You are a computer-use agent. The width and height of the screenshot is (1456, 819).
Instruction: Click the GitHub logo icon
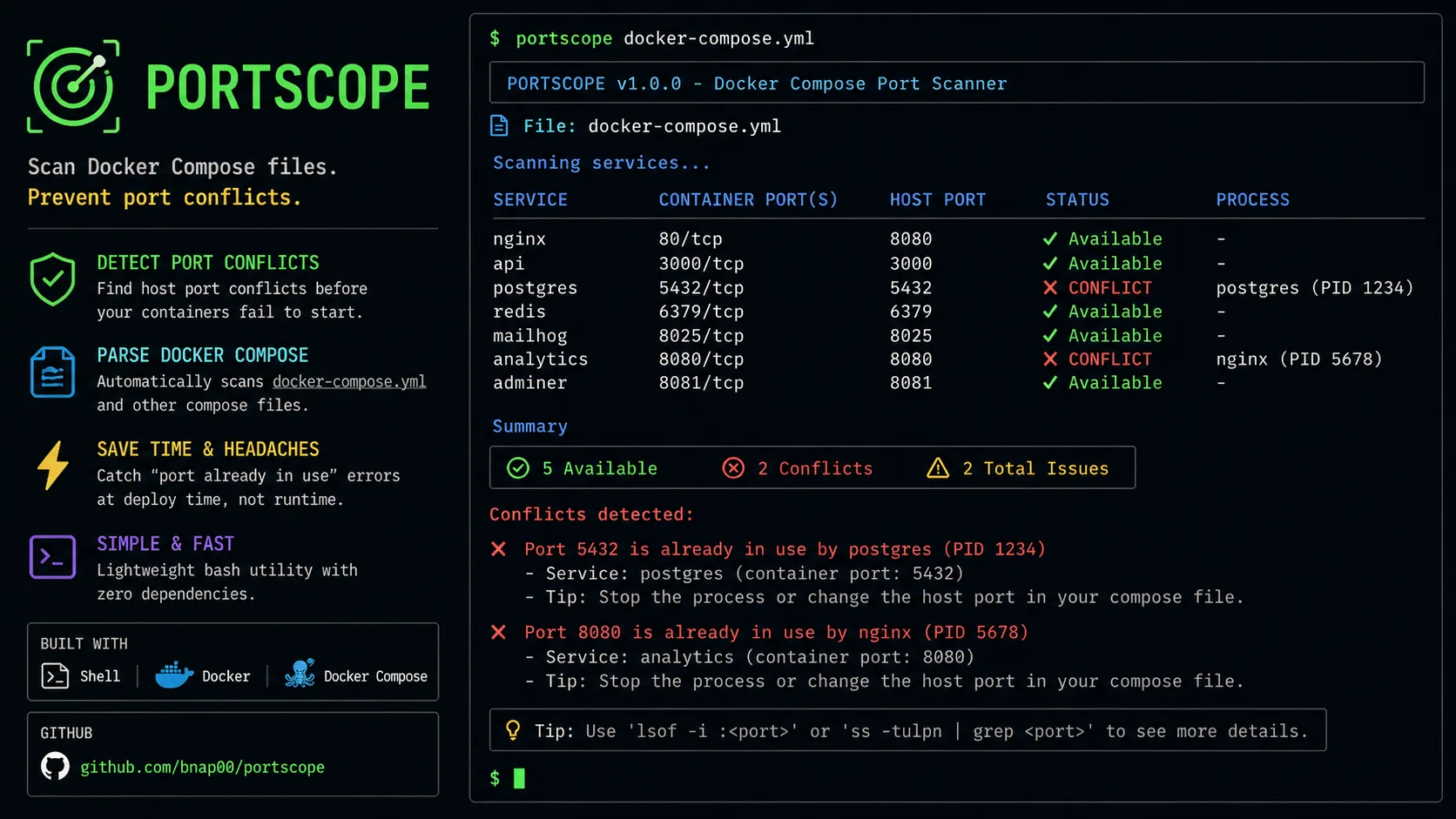[x=54, y=767]
